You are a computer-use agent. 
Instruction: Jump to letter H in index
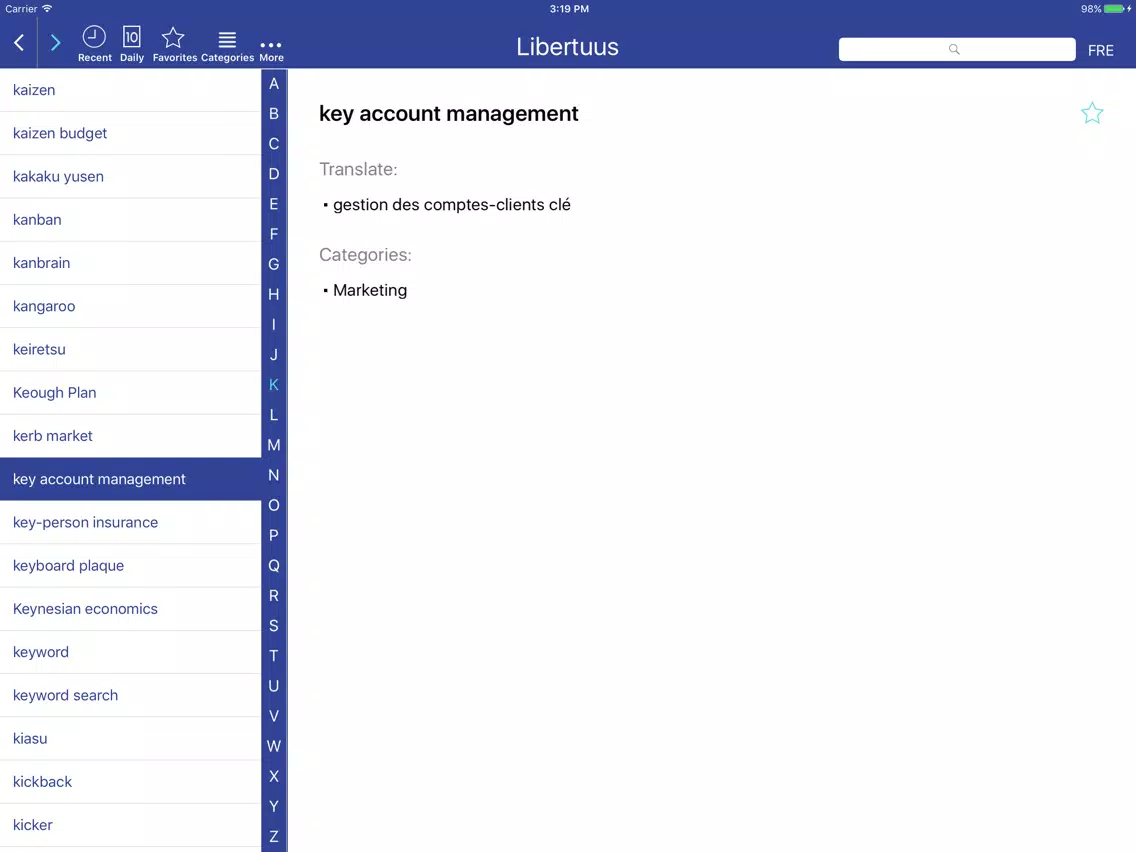point(274,294)
